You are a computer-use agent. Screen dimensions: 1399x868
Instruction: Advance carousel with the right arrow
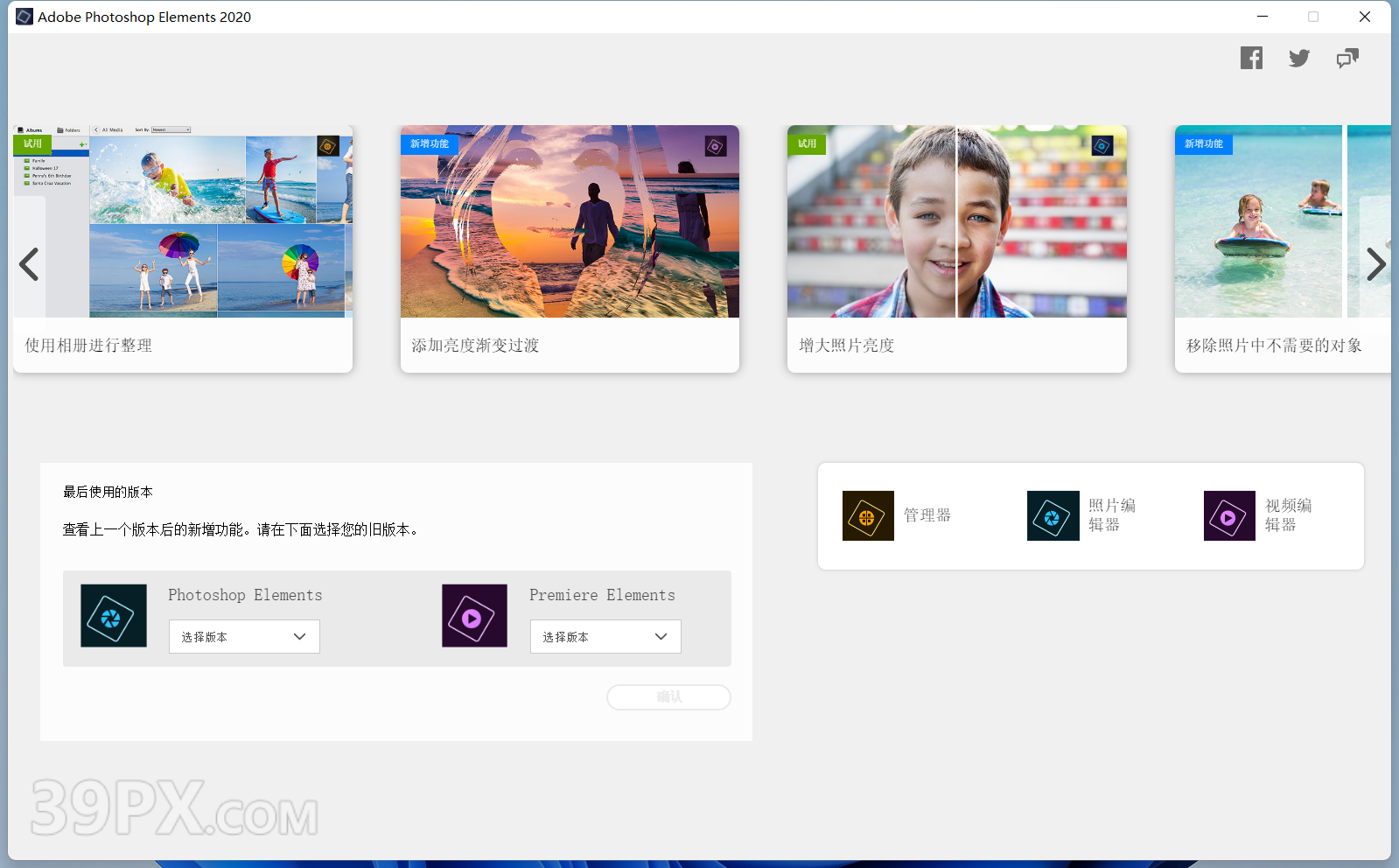point(1375,264)
